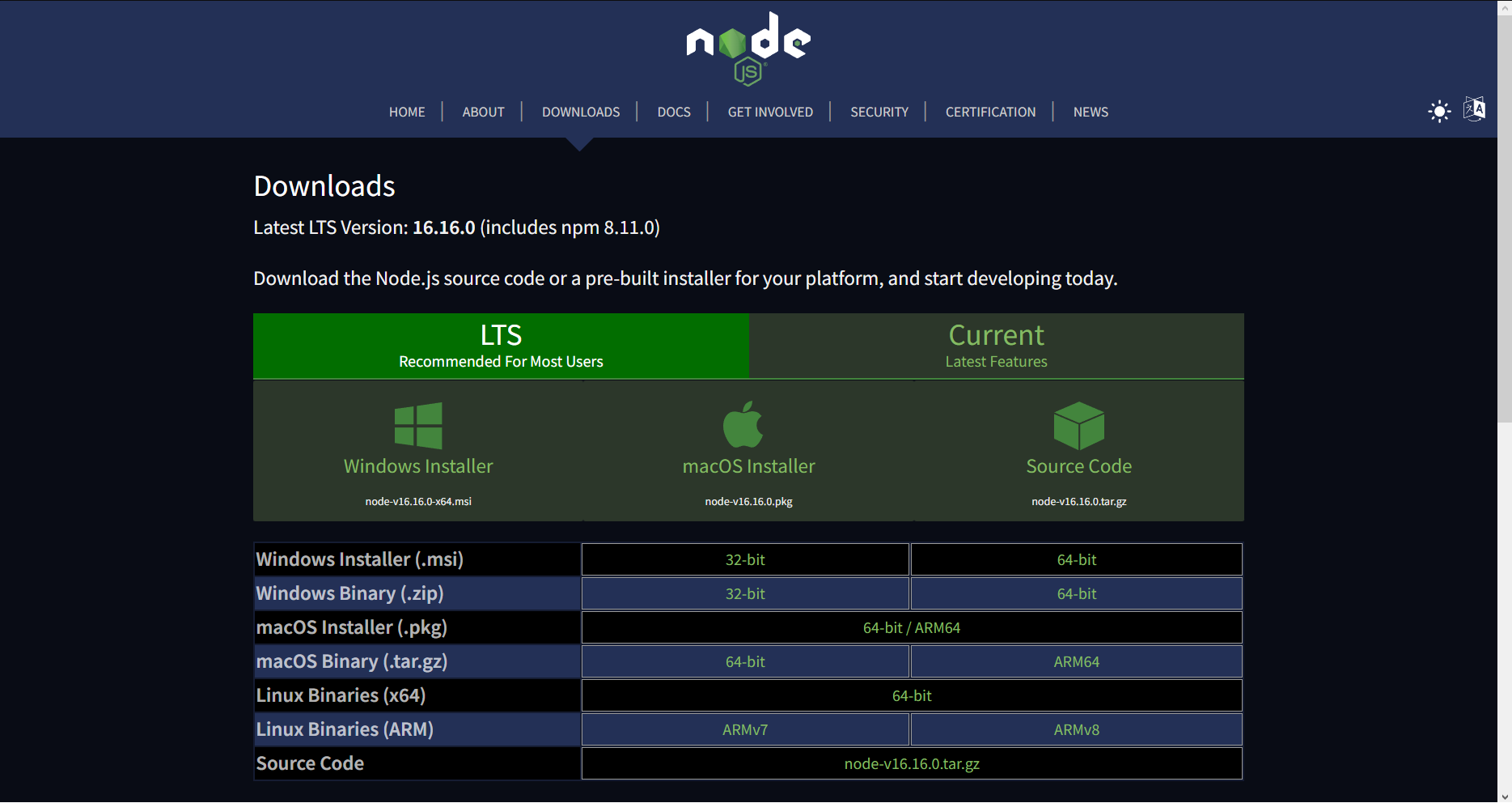Click the Source Code table row label
The height and width of the screenshot is (803, 1512).
point(310,763)
